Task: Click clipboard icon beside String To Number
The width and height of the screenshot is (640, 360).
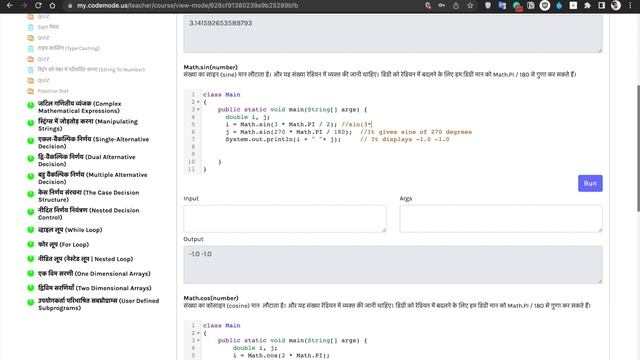Action: point(31,70)
